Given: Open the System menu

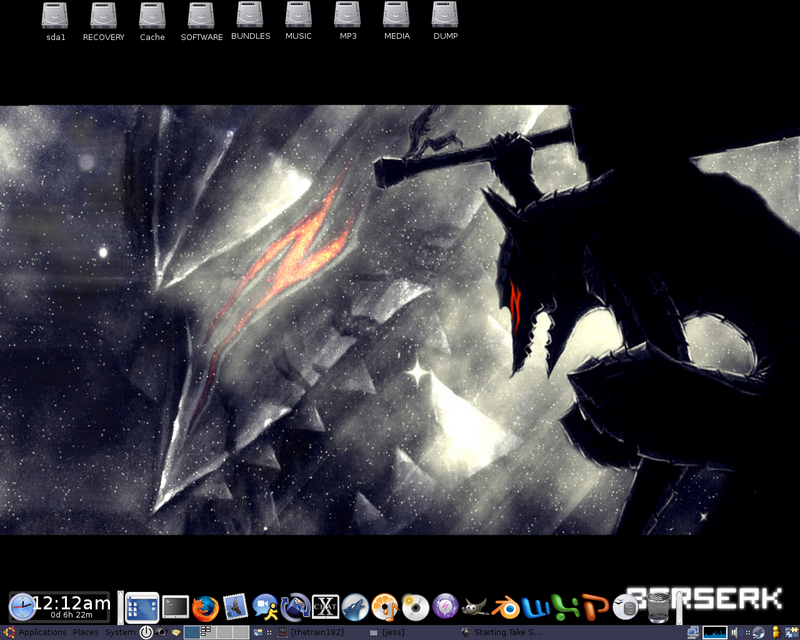Looking at the screenshot, I should (120, 632).
